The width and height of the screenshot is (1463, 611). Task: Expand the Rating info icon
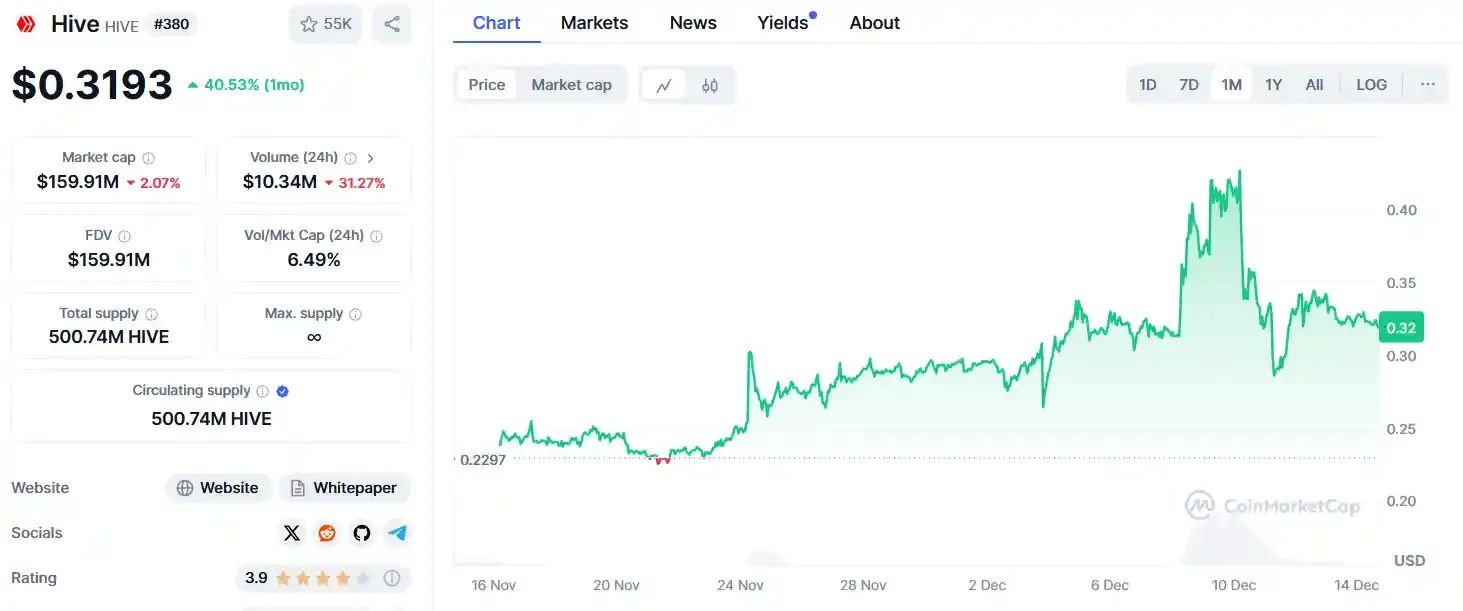(392, 578)
